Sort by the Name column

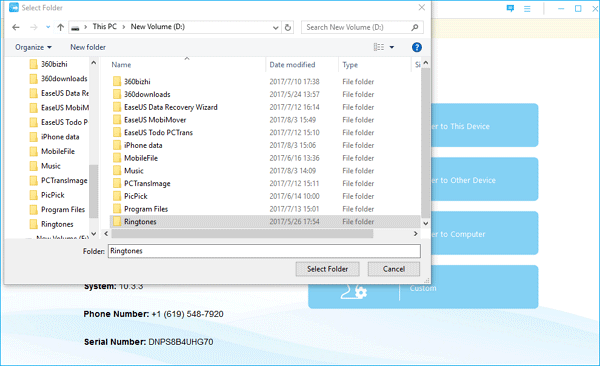[121, 65]
